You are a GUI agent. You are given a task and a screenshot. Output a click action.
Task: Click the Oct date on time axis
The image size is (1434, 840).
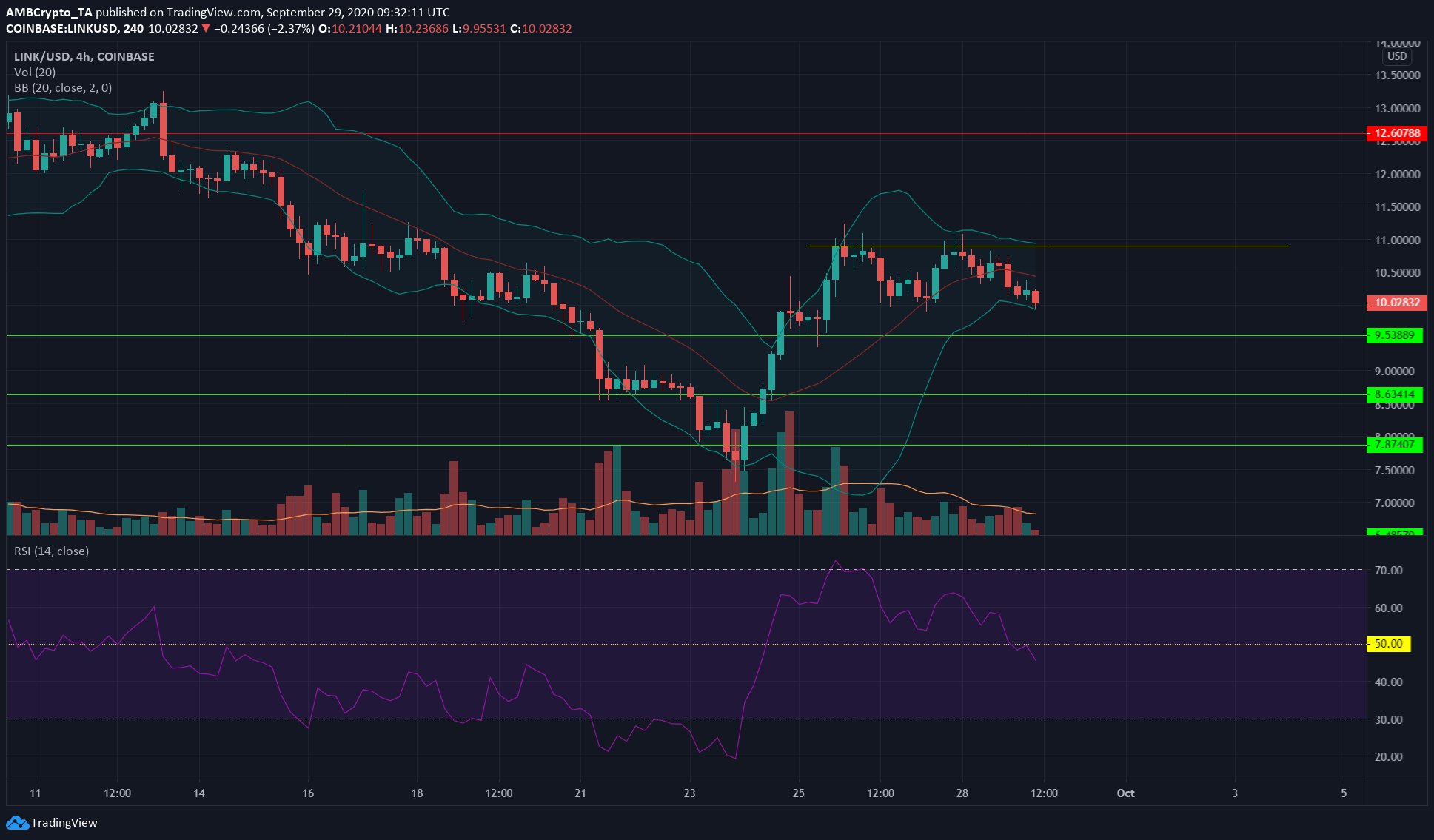tap(1126, 793)
